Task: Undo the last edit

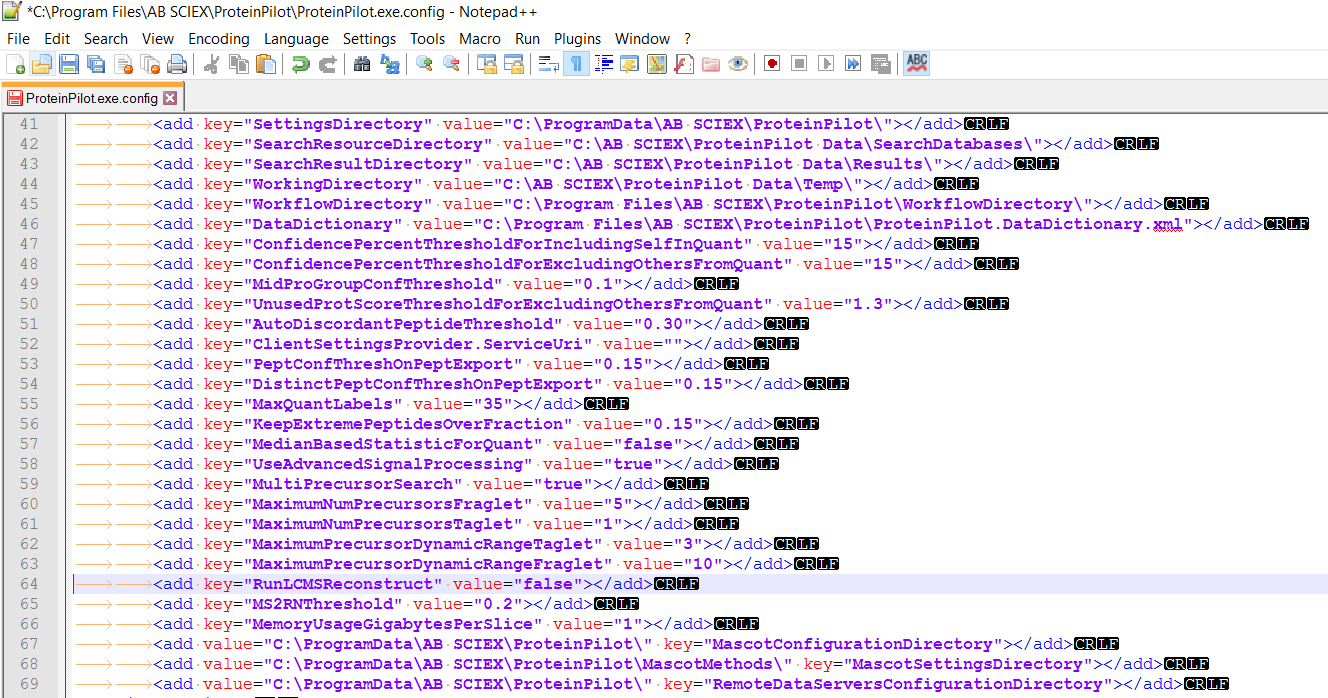Action: 299,64
